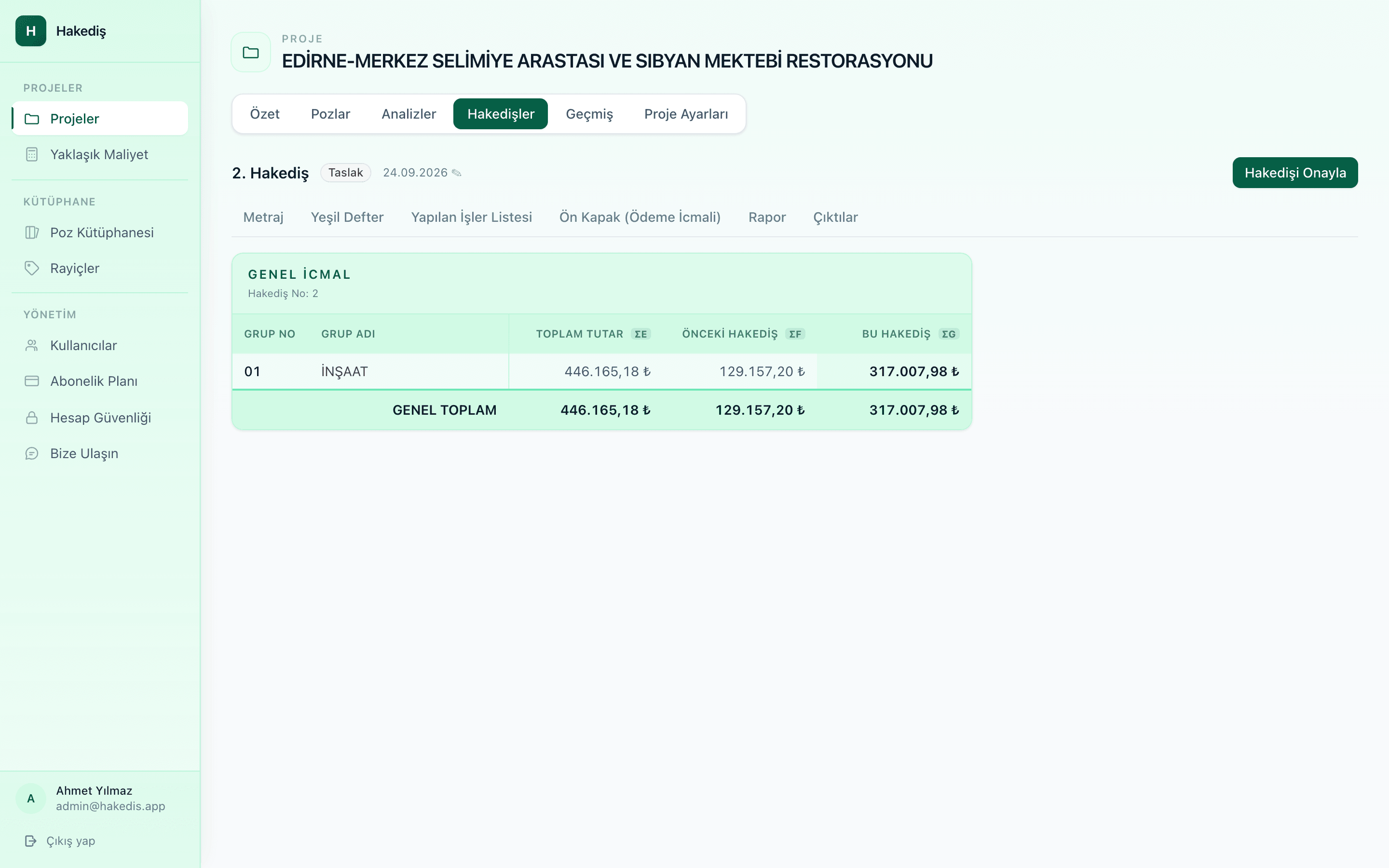Open Ön Kapak (Ödeme İcmali) sub-tab
1389x868 pixels.
click(640, 217)
